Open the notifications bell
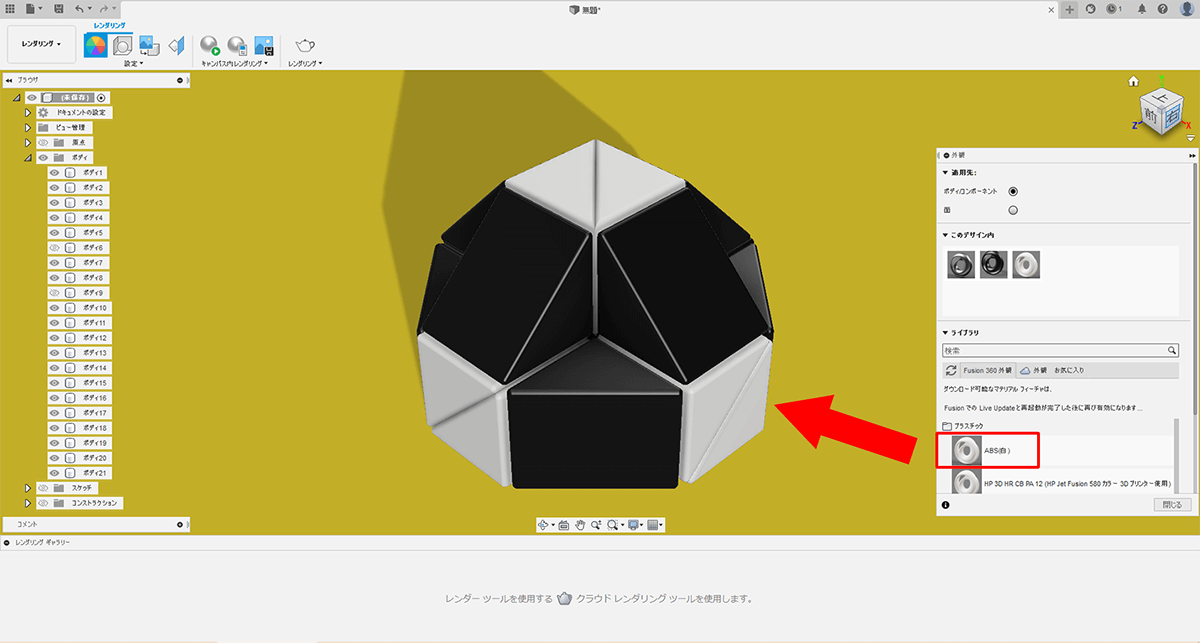This screenshot has height=643, width=1200. [x=1142, y=8]
